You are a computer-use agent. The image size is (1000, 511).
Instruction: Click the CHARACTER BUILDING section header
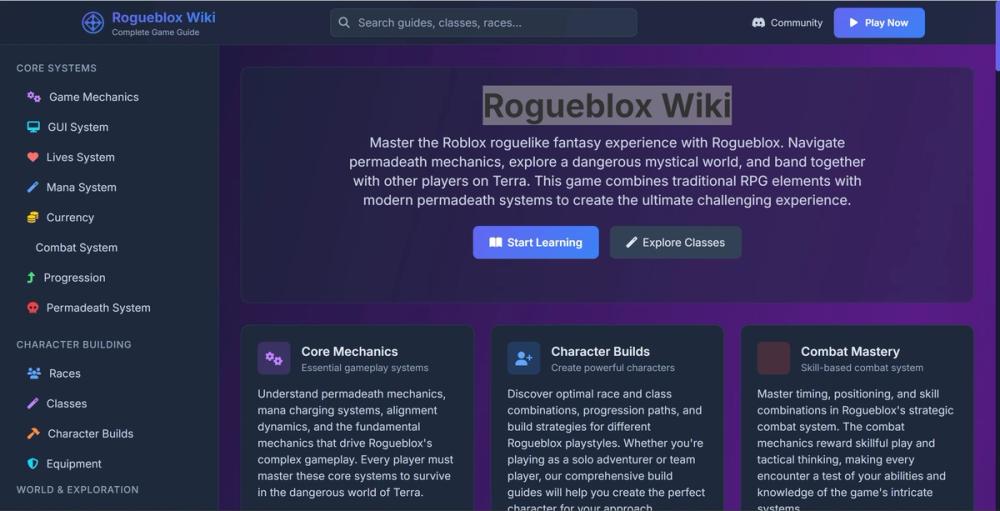(74, 344)
